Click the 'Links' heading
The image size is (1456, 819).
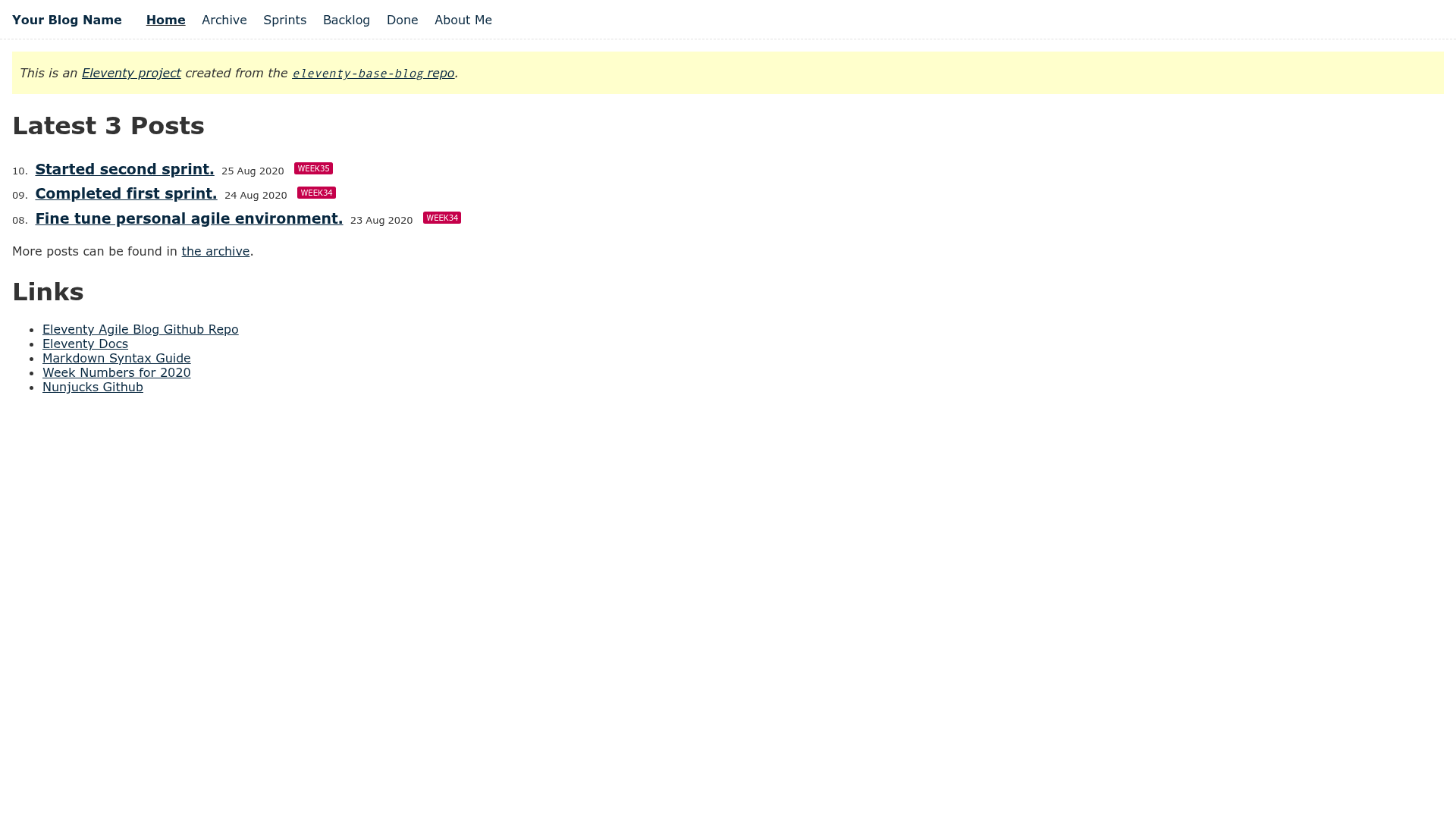pos(48,292)
